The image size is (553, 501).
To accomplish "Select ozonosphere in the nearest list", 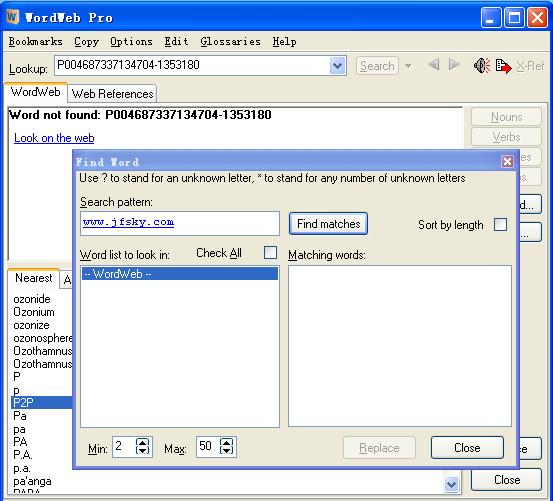I will [x=42, y=338].
